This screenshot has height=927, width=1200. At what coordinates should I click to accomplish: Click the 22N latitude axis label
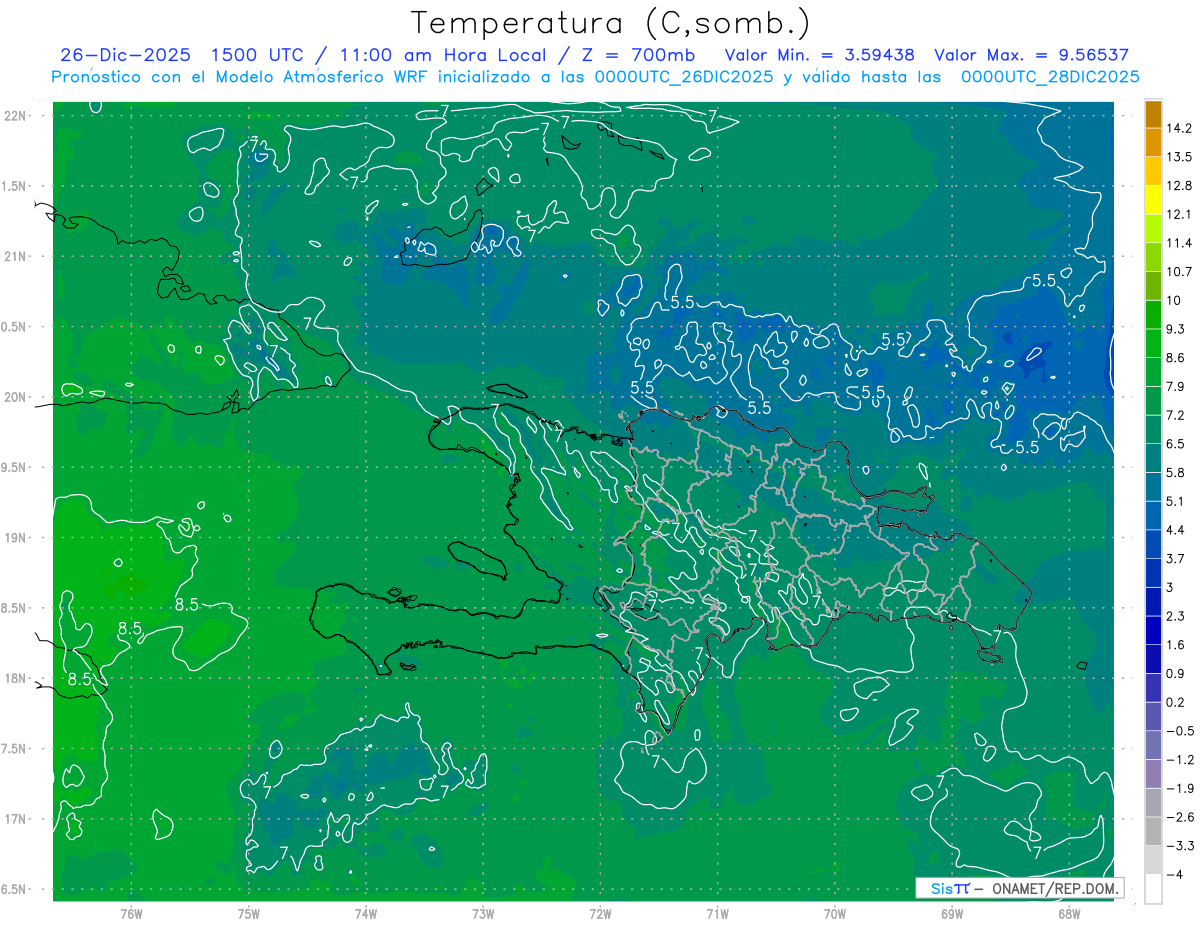[15, 116]
